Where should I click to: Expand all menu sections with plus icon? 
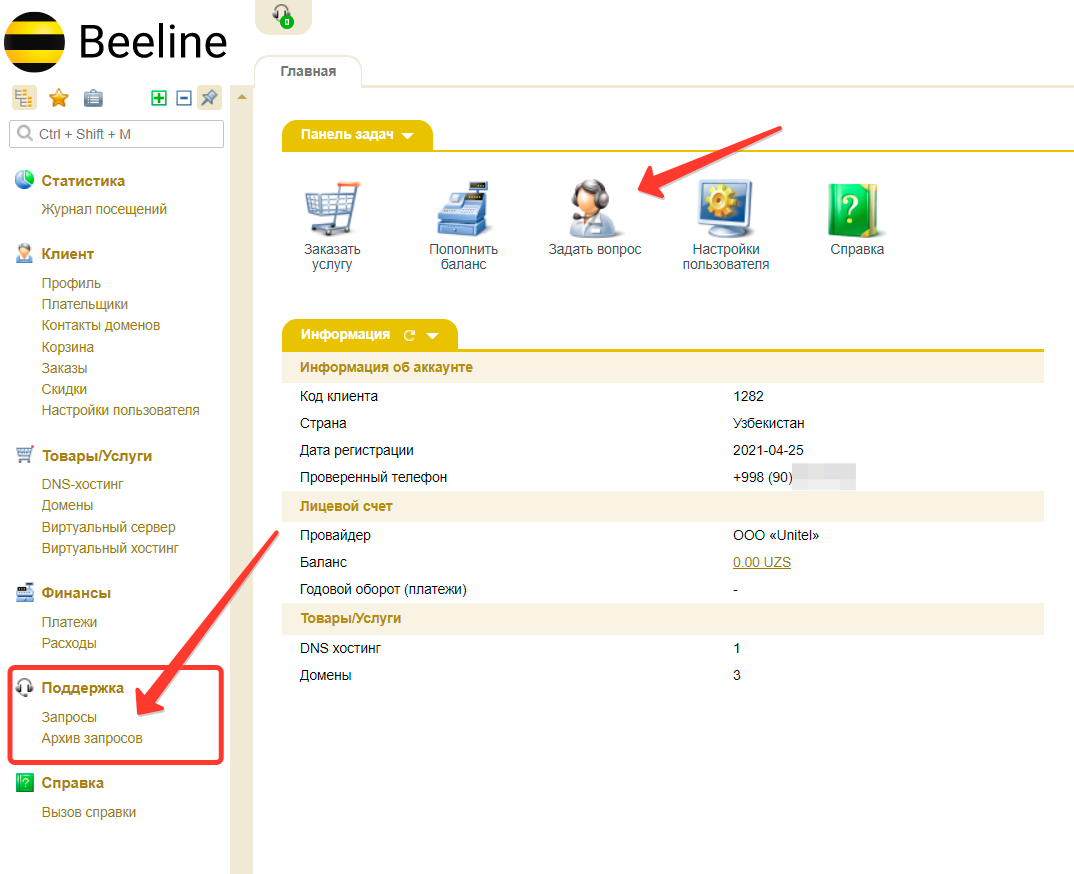[x=159, y=98]
